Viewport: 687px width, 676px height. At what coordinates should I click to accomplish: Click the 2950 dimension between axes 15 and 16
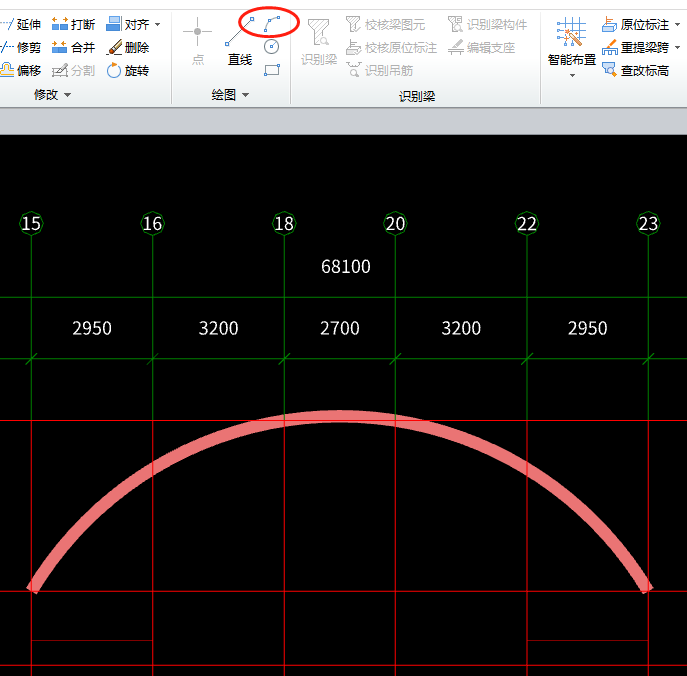click(92, 328)
